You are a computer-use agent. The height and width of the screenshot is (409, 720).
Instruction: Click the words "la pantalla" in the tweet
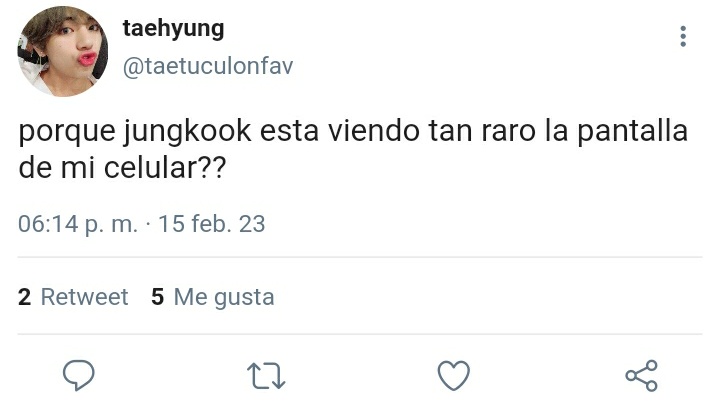click(616, 132)
